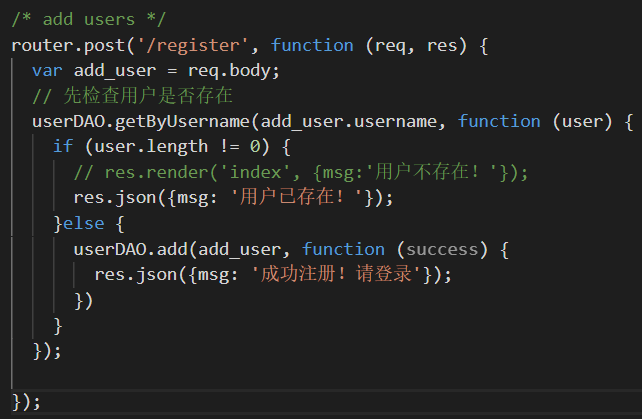Click the '(user)' callback parameter
Image resolution: width=642 pixels, height=419 pixels.
click(x=582, y=122)
